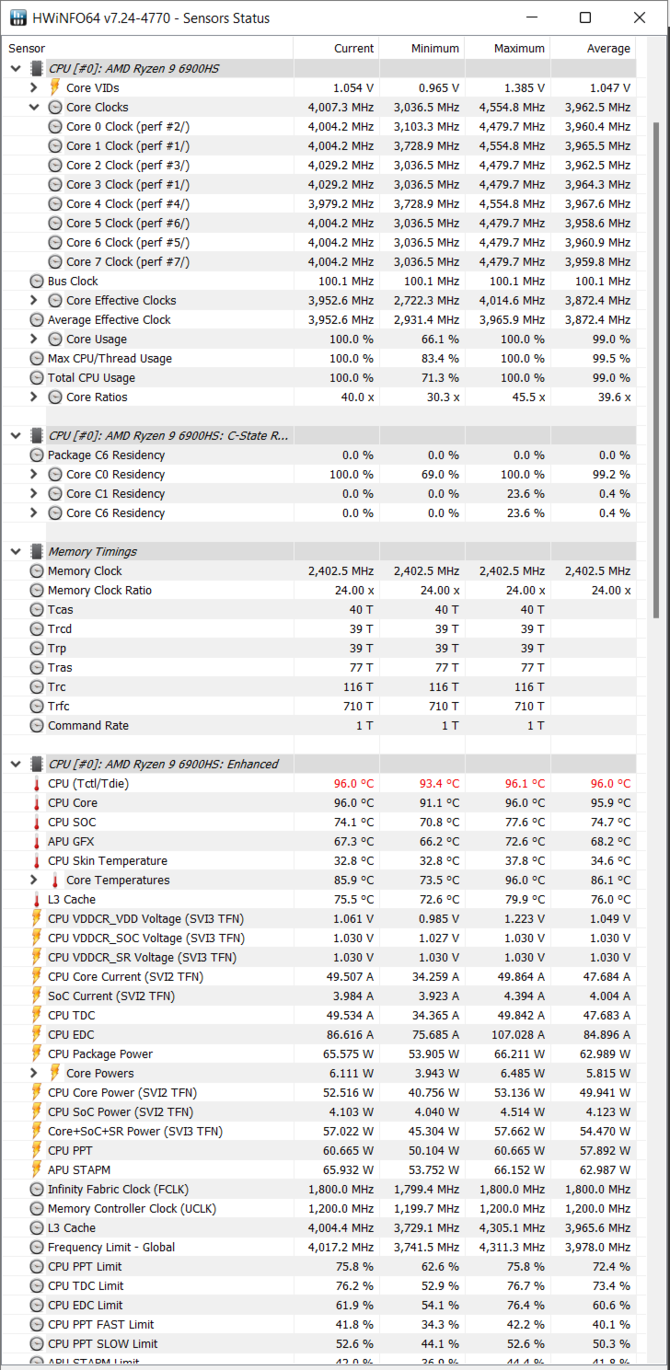Screen dimensions: 670x1370
Task: Click the red 96.0 °C current Tctl/Tdie value
Action: pyautogui.click(x=353, y=784)
